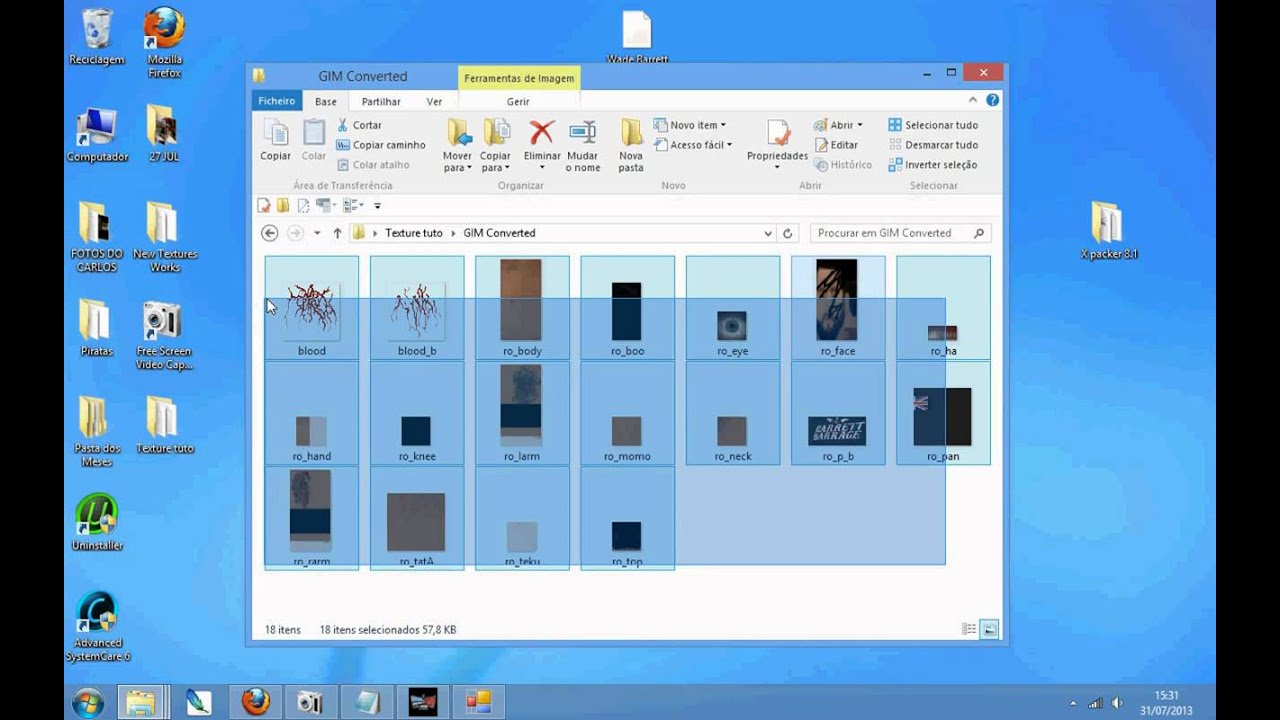Refresh the GIM Converted folder
The height and width of the screenshot is (720, 1280).
787,233
